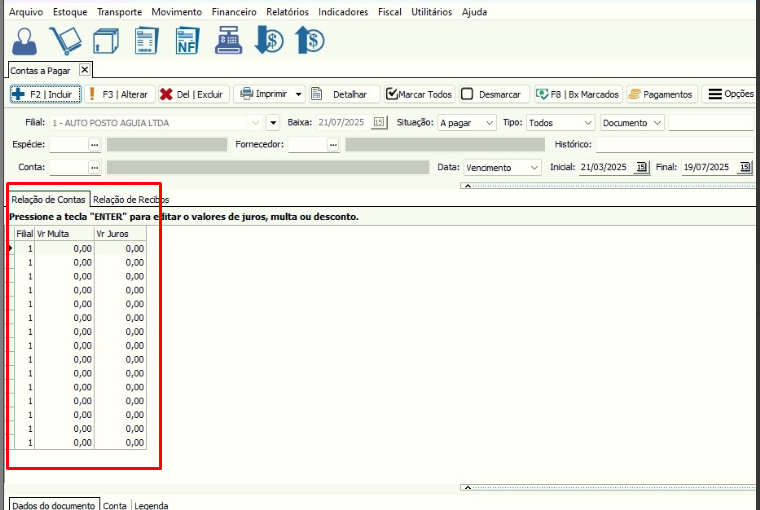Image resolution: width=760 pixels, height=510 pixels.
Task: Click Desmarcar to uncheck all
Action: click(491, 94)
